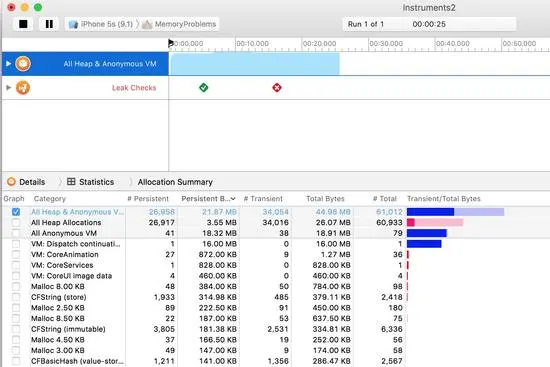550x367 pixels.
Task: Sort by the Category column header
Action: (49, 199)
